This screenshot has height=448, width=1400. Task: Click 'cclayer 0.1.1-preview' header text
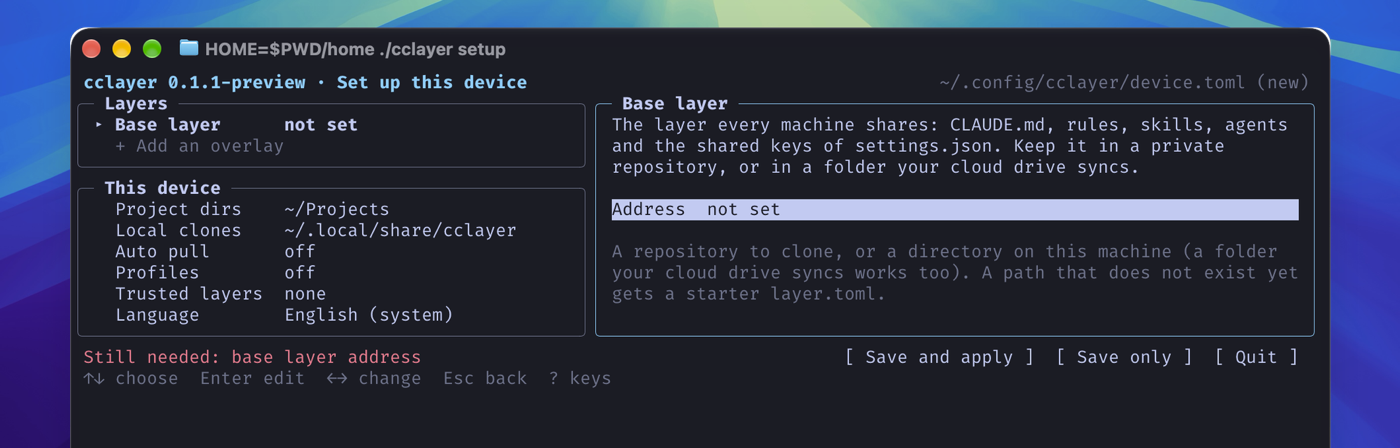194,83
